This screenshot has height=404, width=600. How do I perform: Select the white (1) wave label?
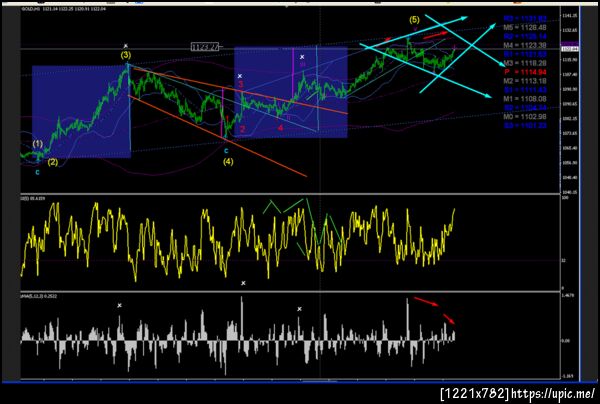click(38, 144)
